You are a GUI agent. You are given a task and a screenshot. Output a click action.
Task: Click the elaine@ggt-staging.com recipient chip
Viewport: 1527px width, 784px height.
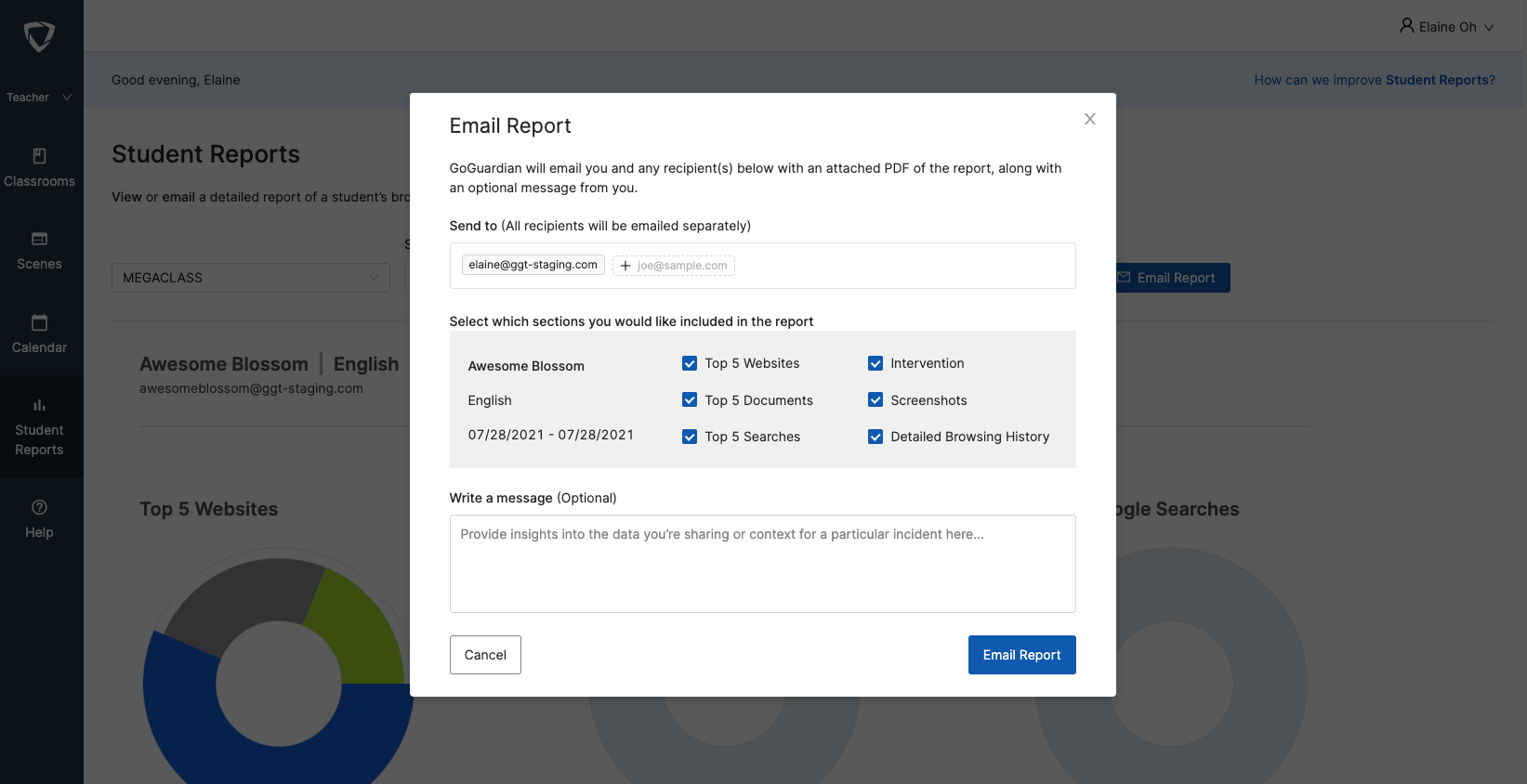coord(533,265)
